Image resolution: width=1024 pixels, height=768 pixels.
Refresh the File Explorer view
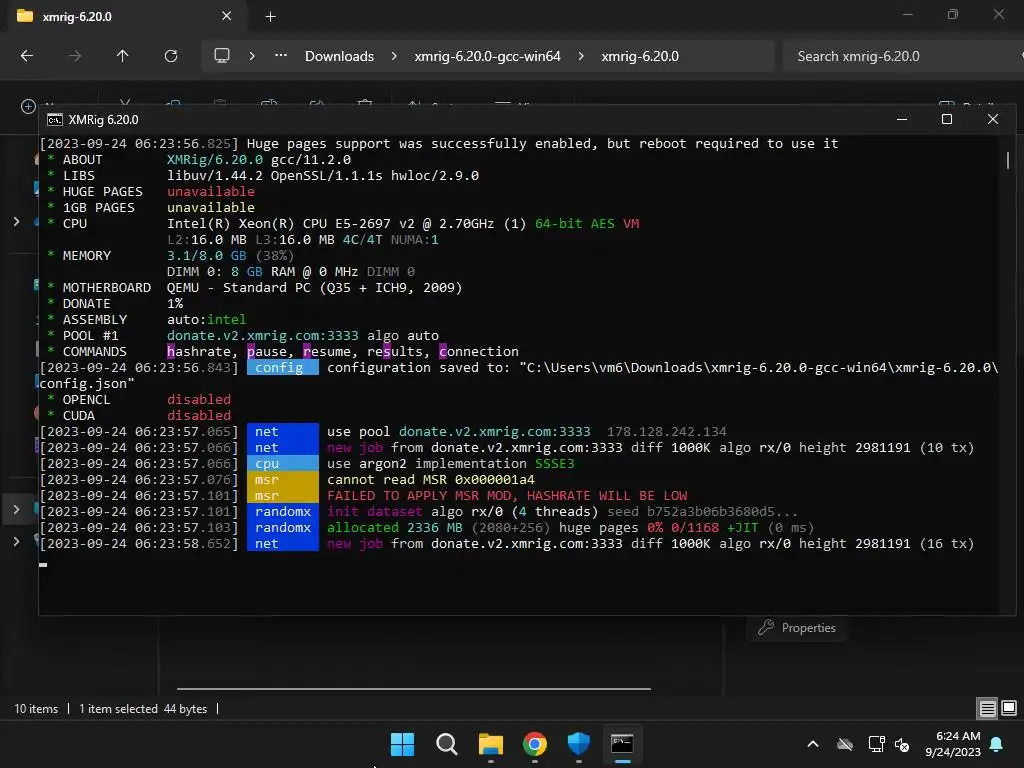[171, 56]
